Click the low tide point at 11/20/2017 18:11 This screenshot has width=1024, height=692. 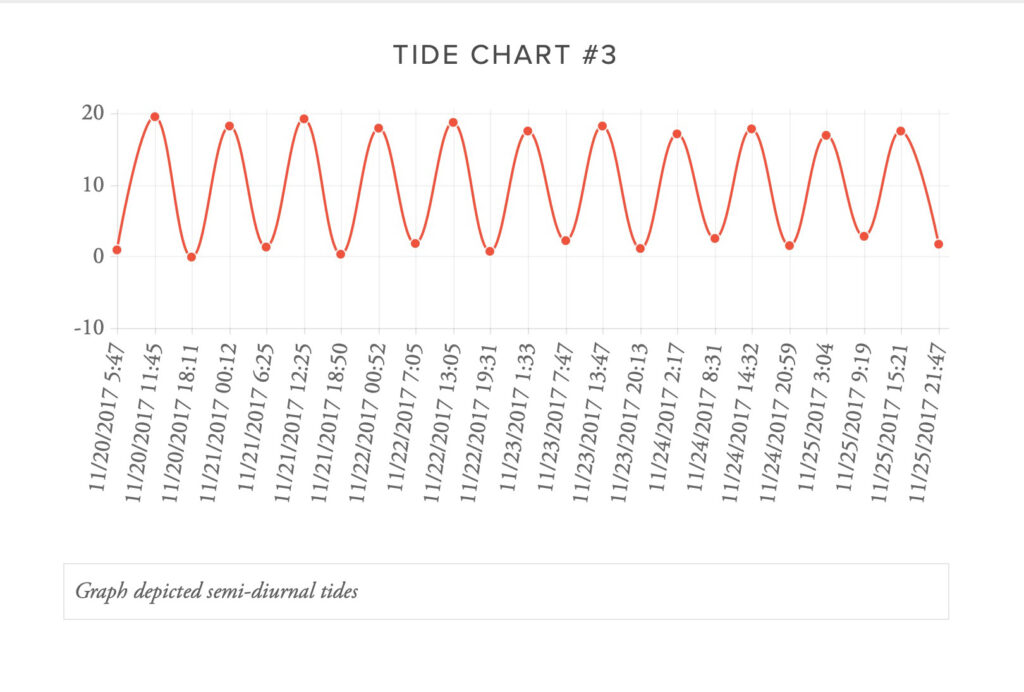pos(192,257)
